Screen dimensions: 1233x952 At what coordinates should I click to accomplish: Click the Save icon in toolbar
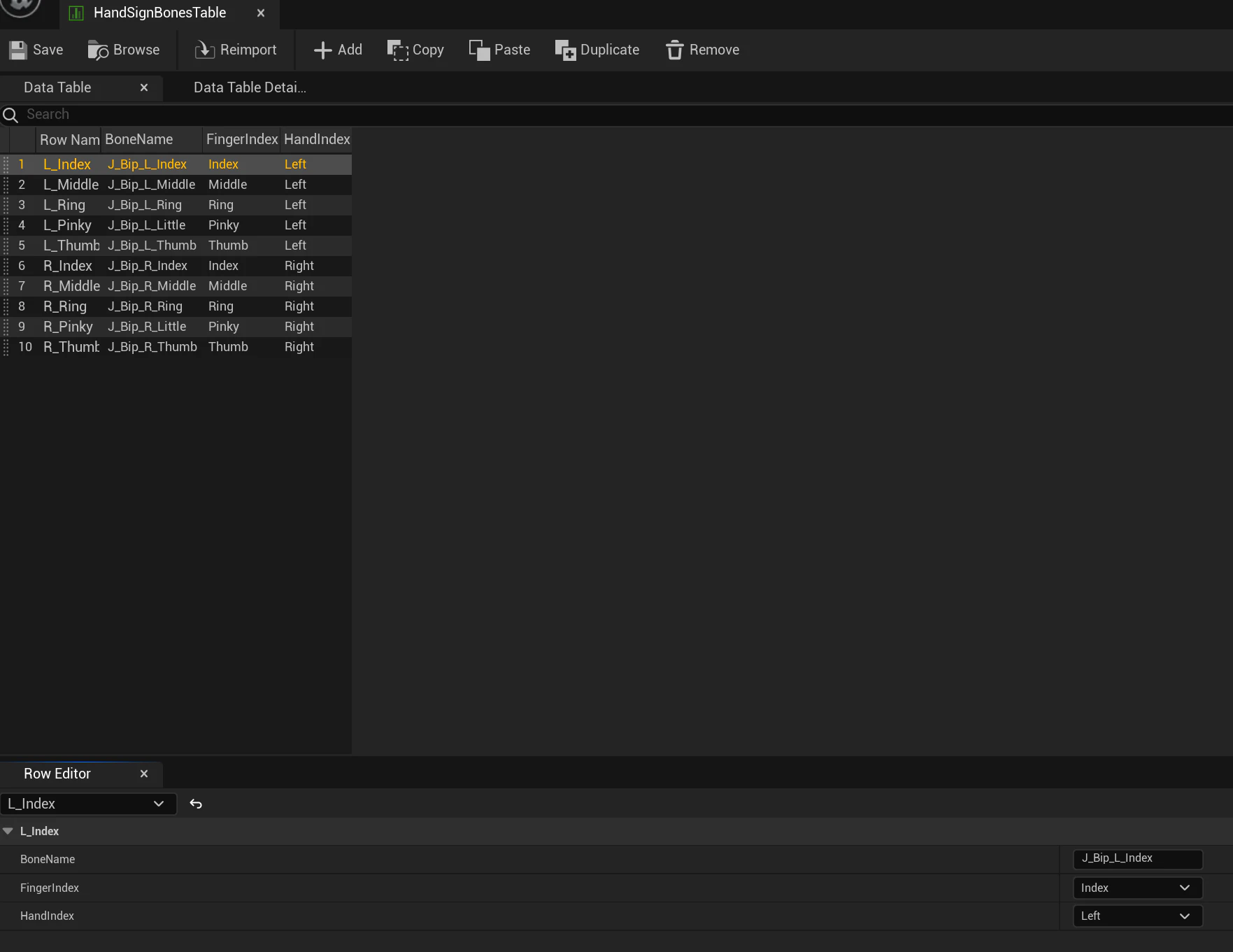(x=18, y=50)
